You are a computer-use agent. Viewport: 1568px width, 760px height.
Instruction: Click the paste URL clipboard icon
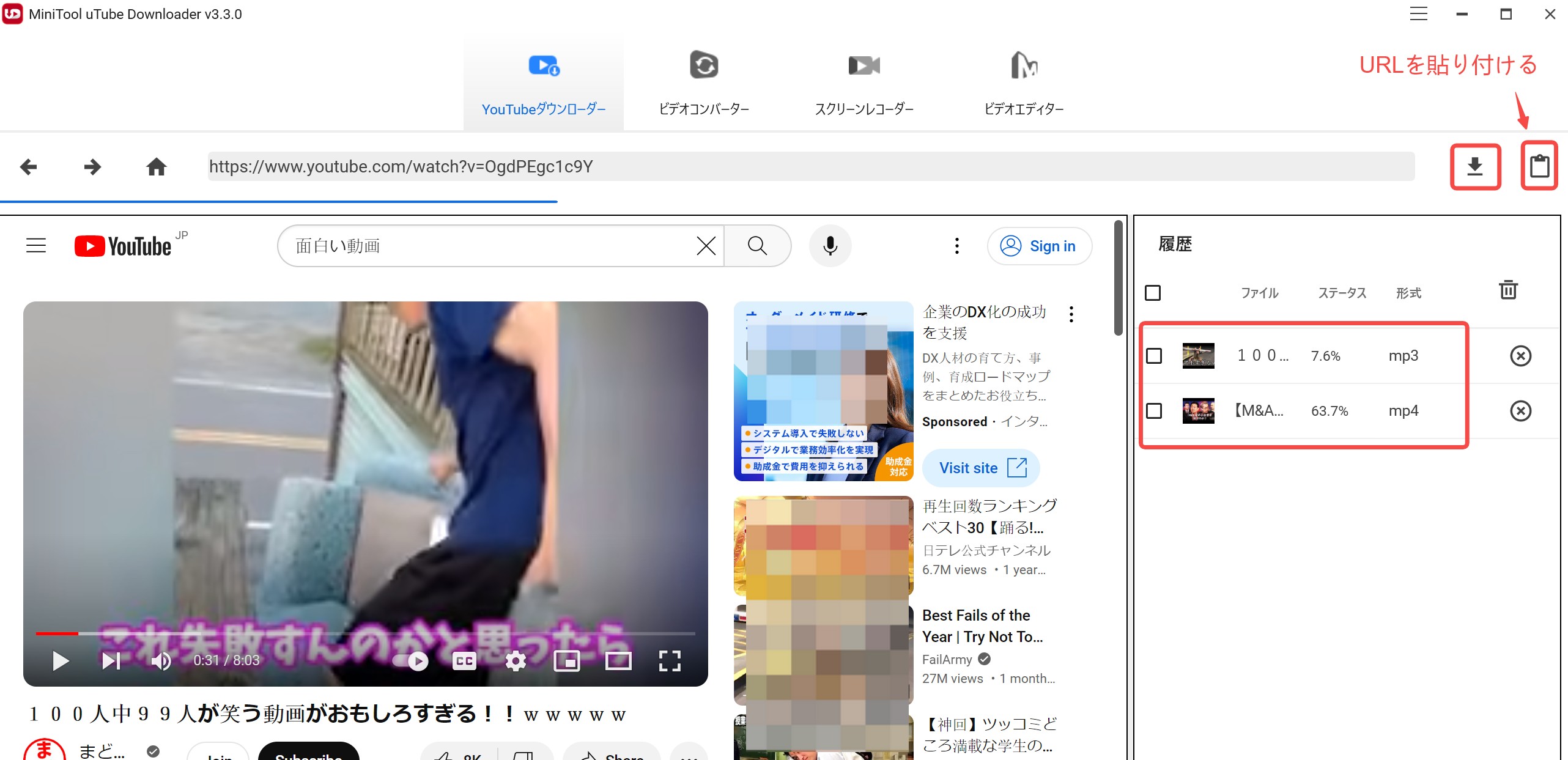click(x=1539, y=166)
